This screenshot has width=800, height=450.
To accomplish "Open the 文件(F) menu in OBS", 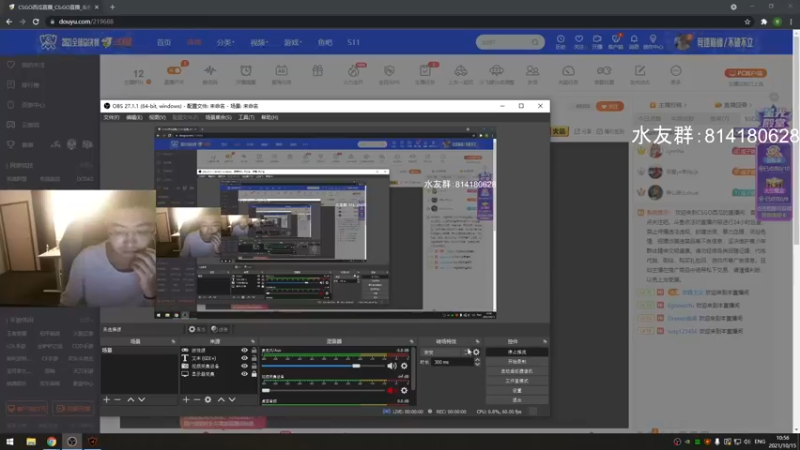I will 111,117.
